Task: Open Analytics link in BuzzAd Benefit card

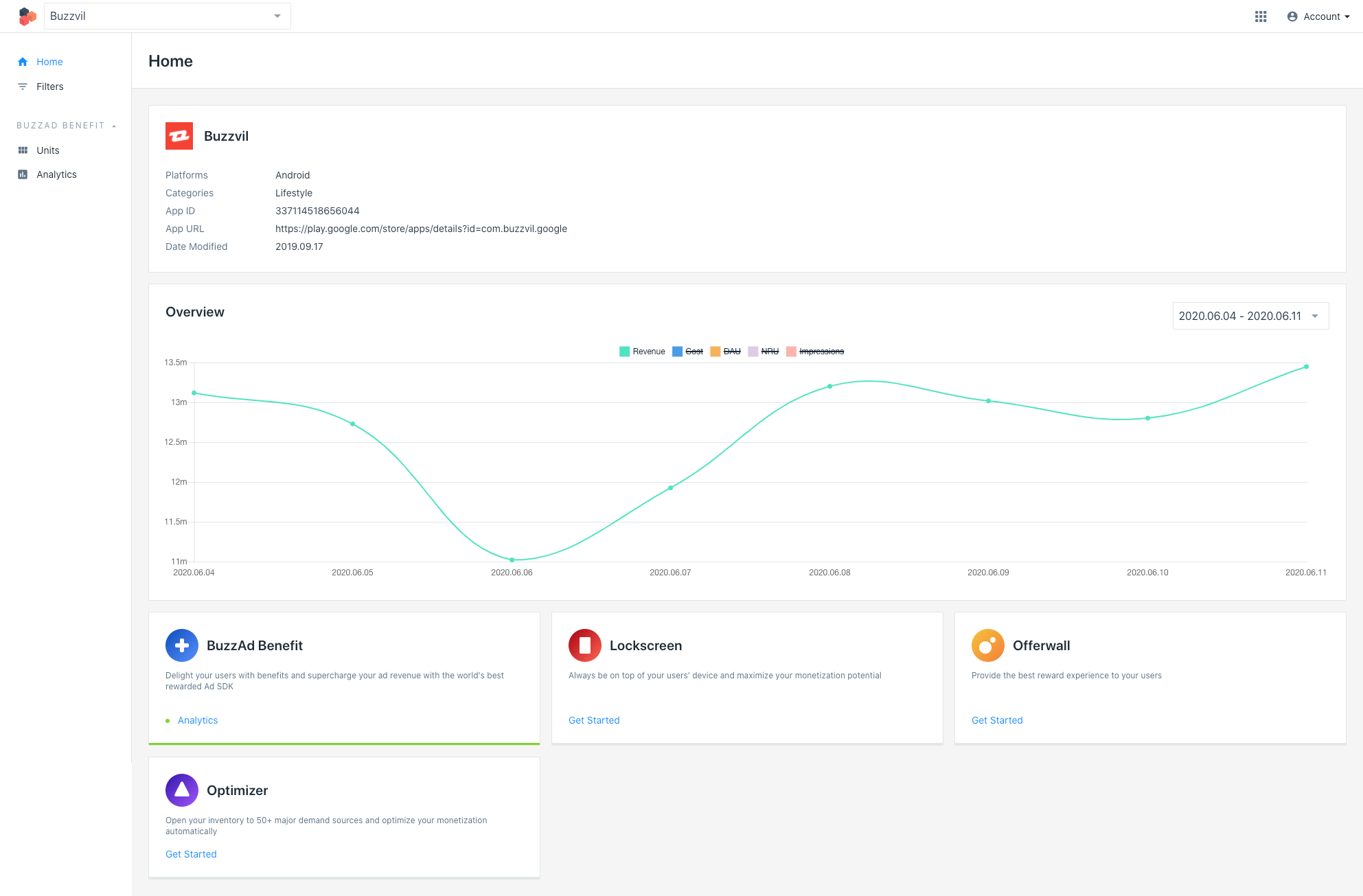Action: pyautogui.click(x=198, y=720)
